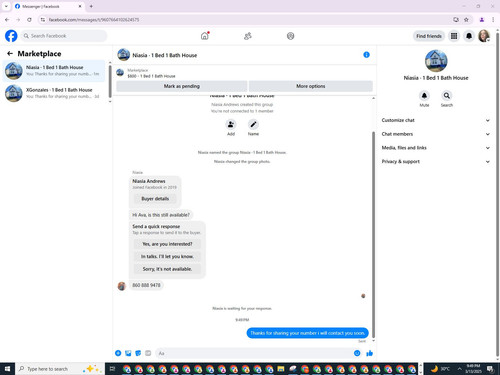
Task: Expand the Chat members section
Action: pyautogui.click(x=436, y=134)
